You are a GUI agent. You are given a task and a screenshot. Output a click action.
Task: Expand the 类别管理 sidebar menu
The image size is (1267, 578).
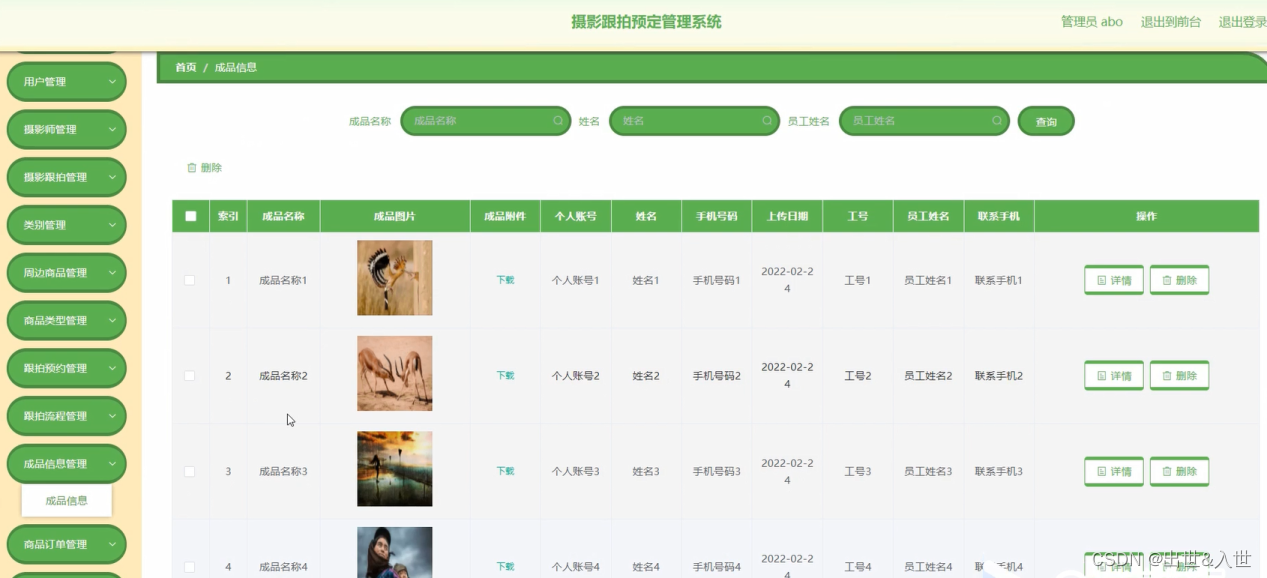67,225
